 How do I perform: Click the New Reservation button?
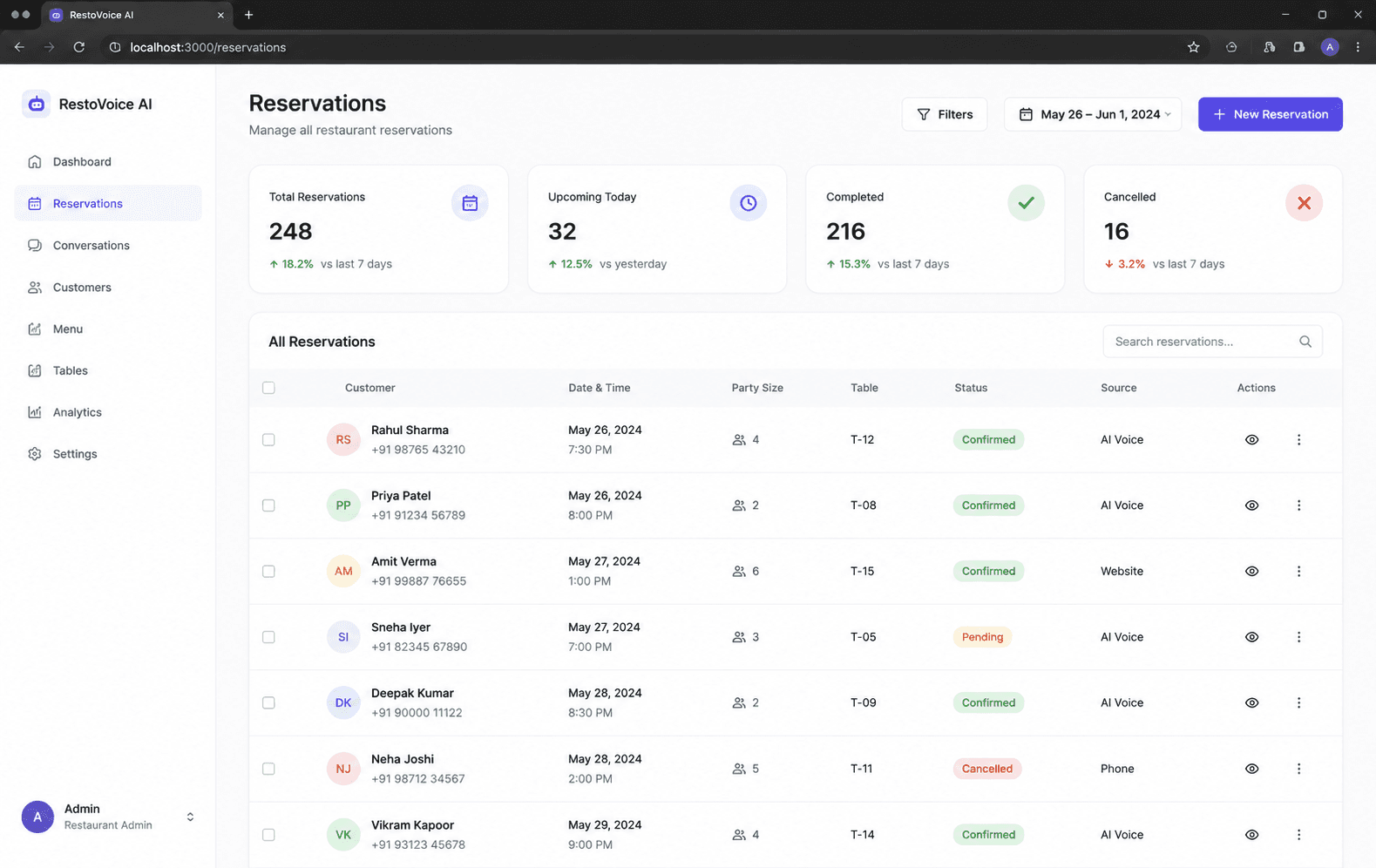(x=1270, y=114)
